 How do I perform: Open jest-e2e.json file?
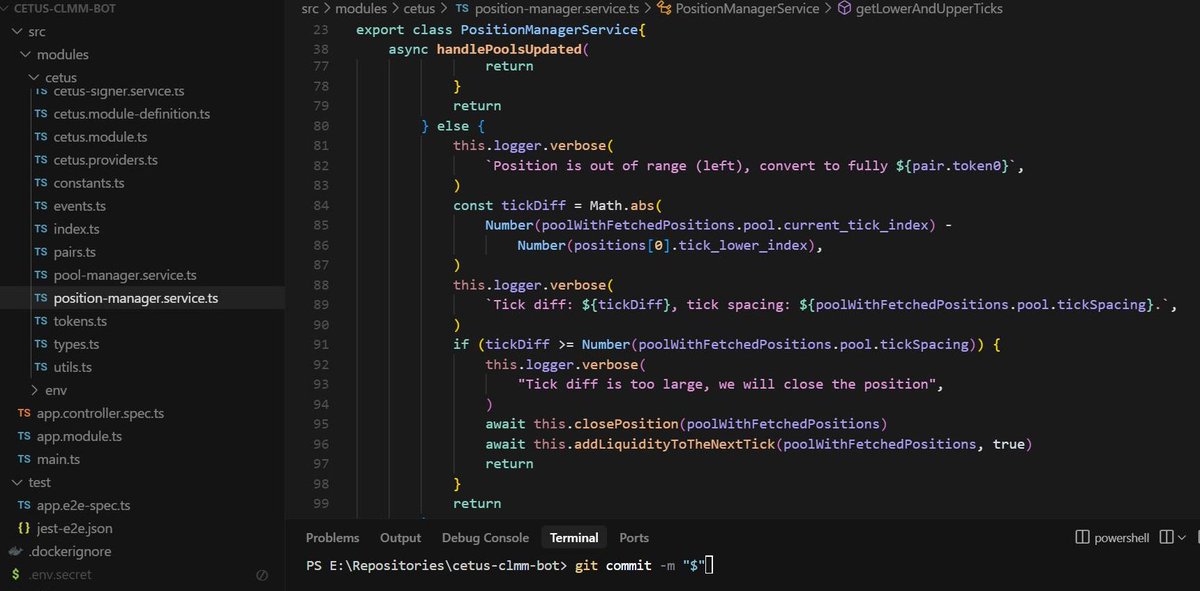(74, 528)
